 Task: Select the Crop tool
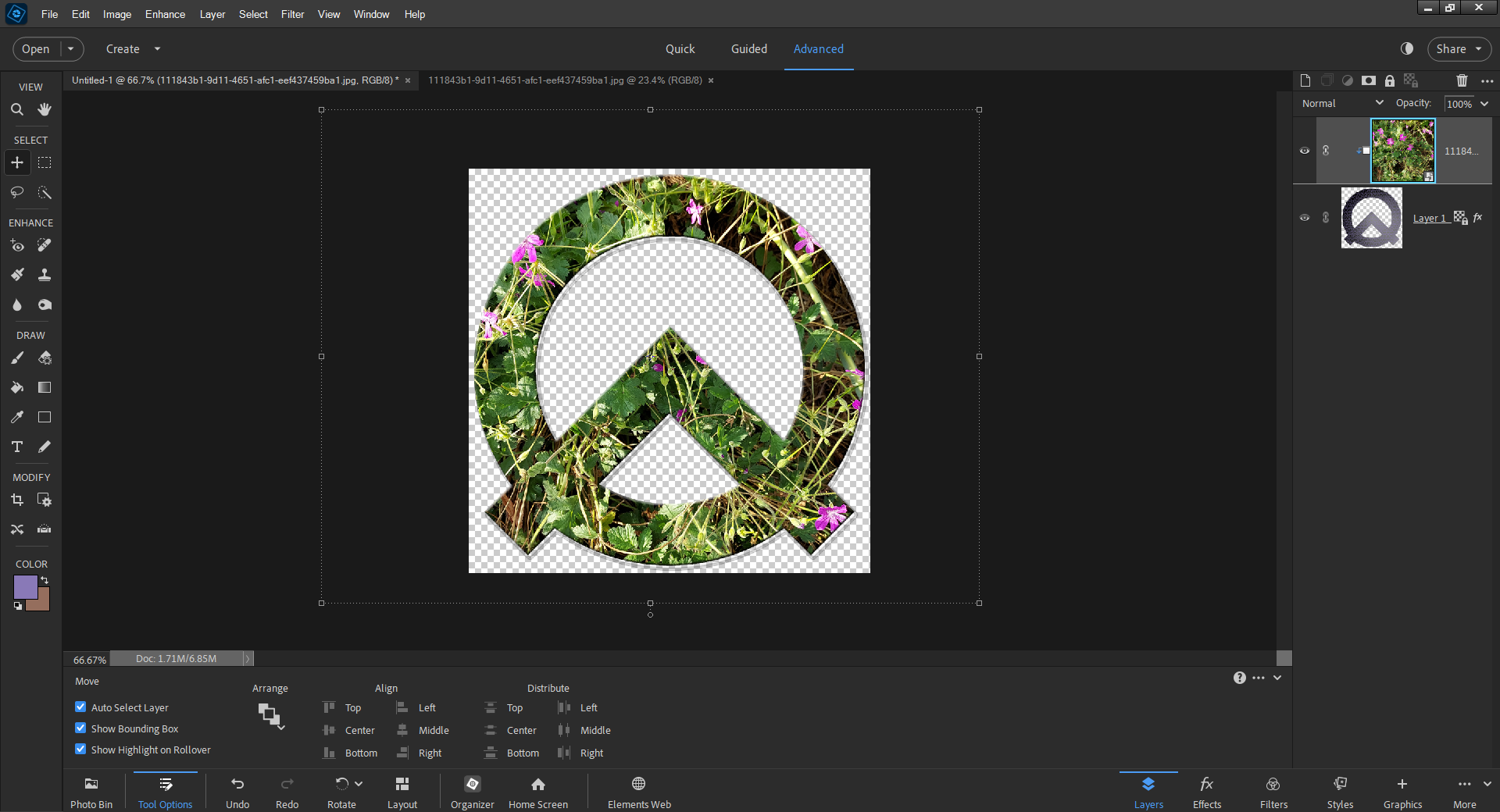[16, 500]
